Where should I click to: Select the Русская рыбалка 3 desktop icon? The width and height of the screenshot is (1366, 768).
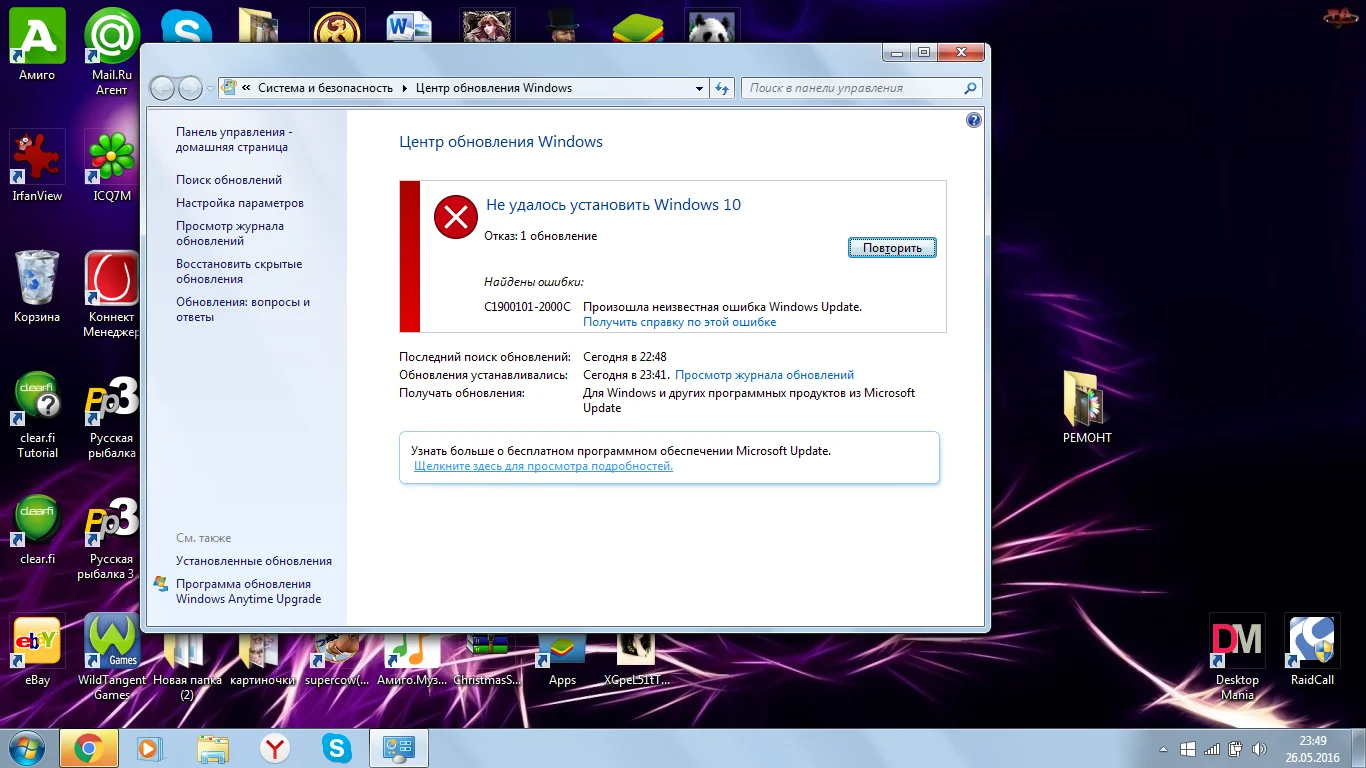(112, 538)
